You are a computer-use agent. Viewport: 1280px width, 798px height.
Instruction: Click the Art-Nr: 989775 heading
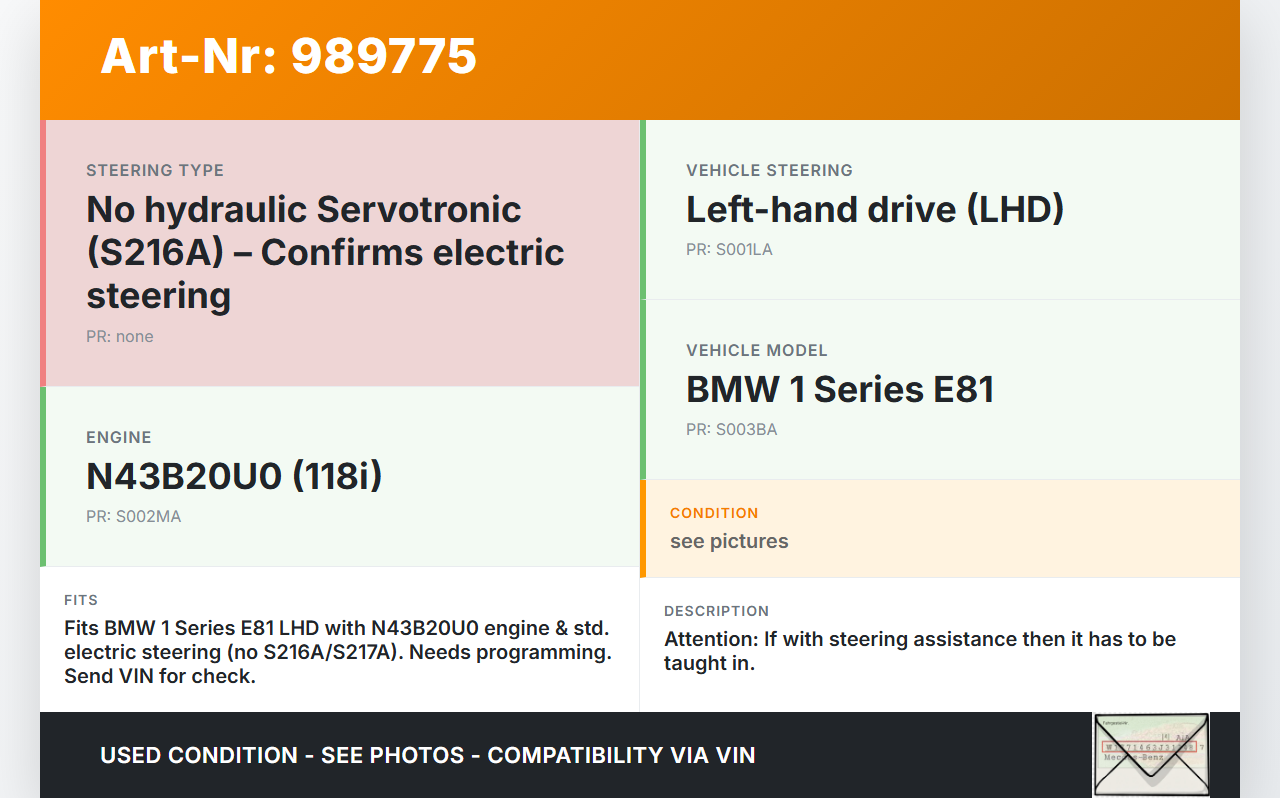pyautogui.click(x=288, y=56)
